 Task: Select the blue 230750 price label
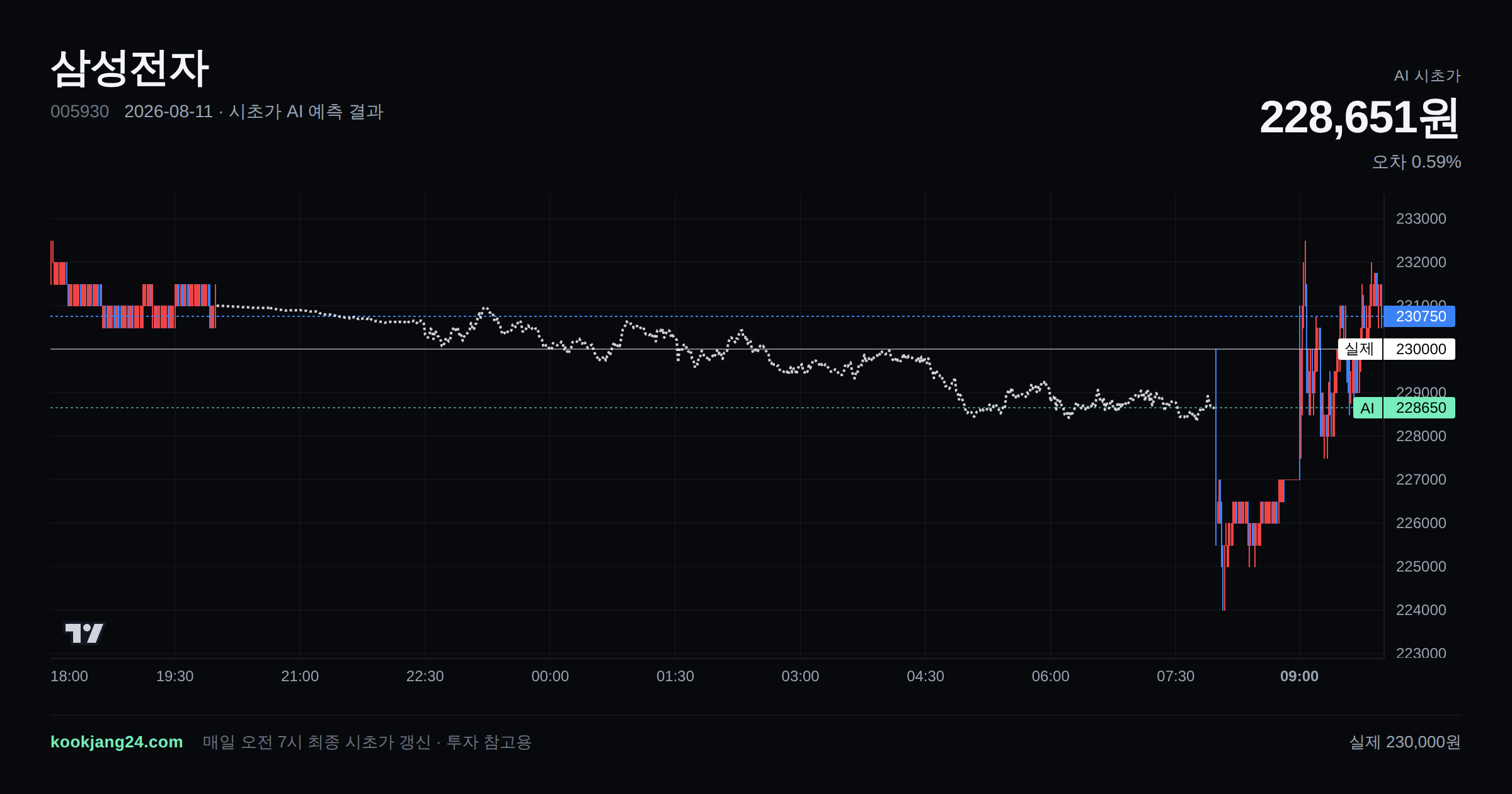(x=1419, y=316)
